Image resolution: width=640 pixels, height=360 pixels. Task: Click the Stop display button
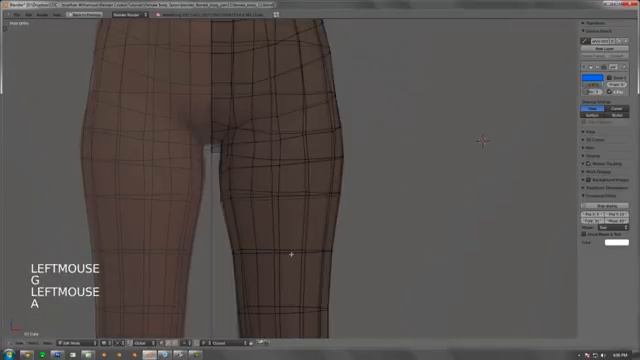point(604,206)
